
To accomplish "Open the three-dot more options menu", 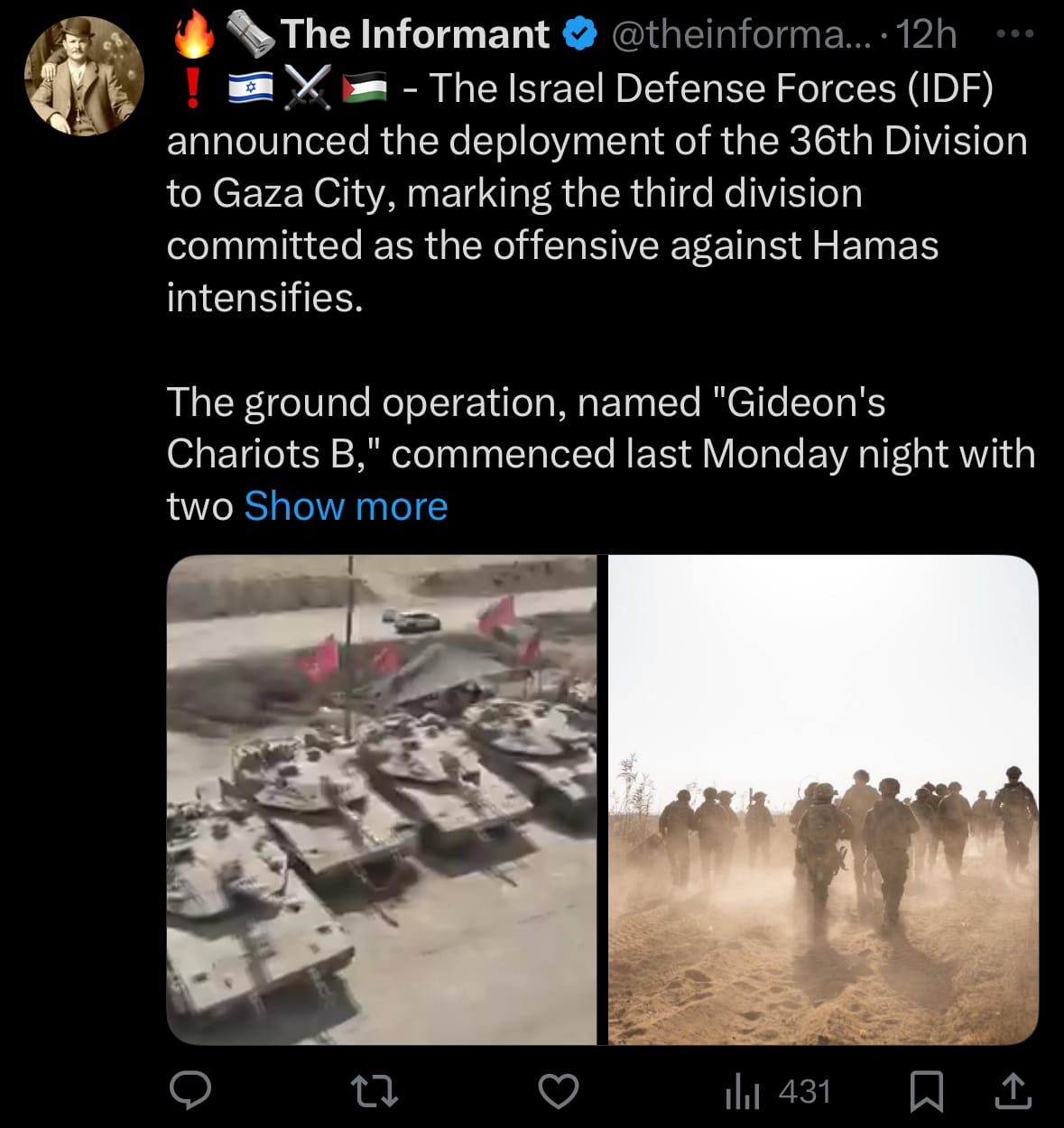I will coord(1015,34).
